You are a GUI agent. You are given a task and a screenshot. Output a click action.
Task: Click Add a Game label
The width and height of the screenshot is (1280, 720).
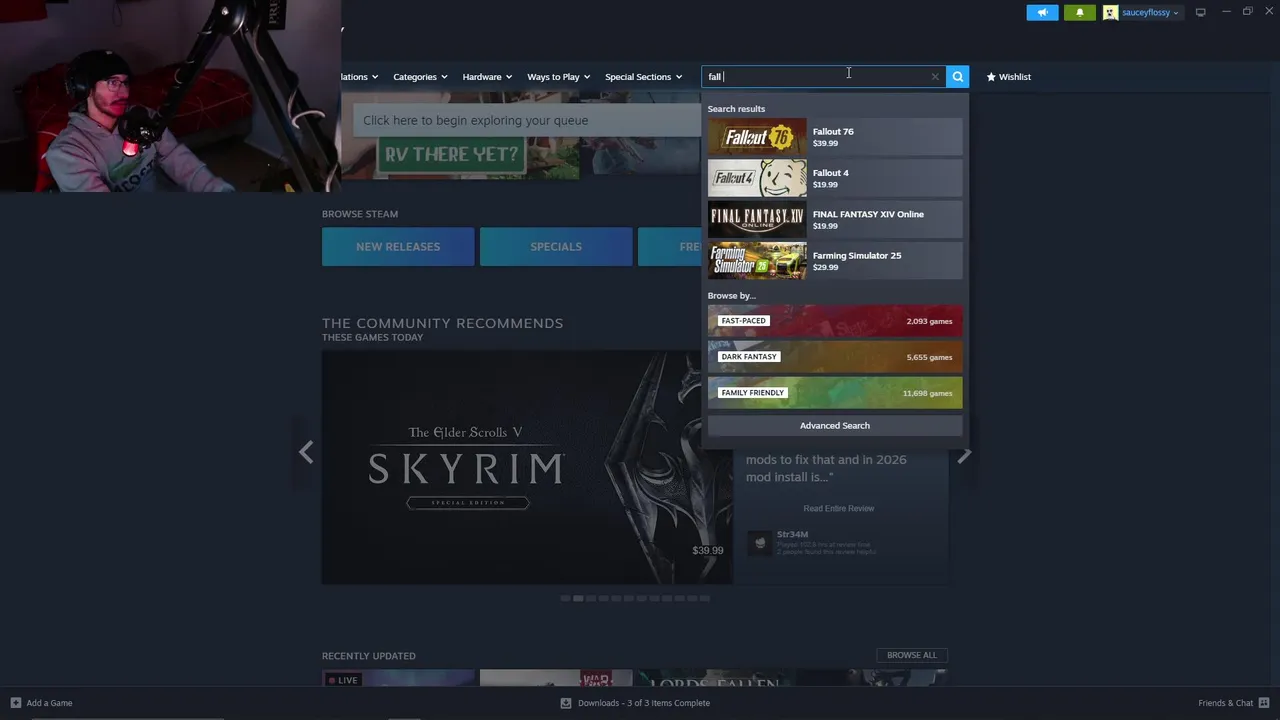(x=49, y=703)
